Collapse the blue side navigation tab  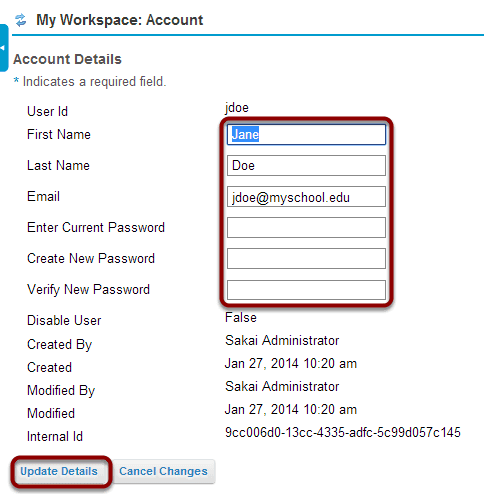pyautogui.click(x=3, y=48)
